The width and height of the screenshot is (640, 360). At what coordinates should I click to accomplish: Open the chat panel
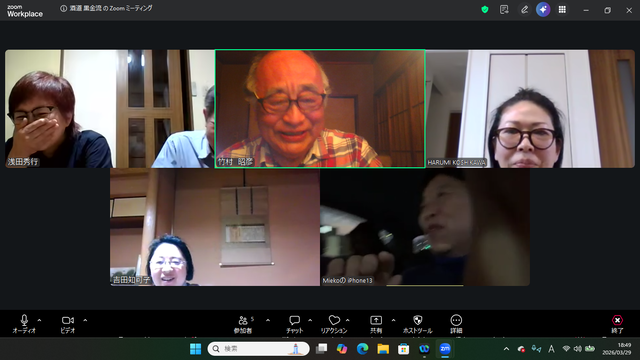(x=294, y=324)
